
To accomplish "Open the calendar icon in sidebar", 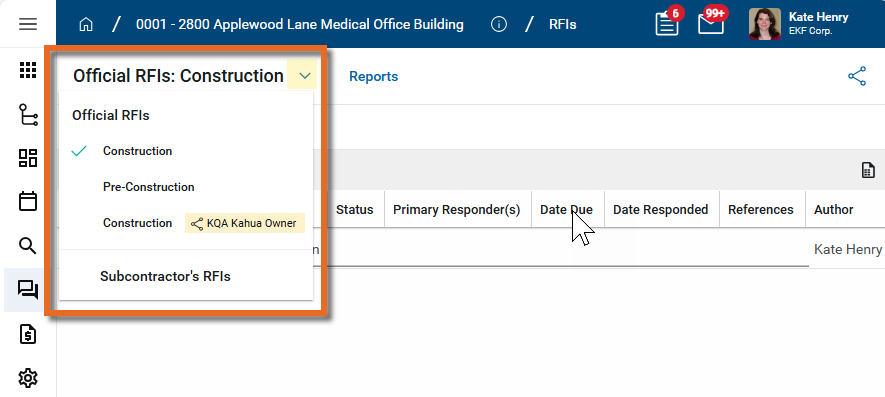I will point(28,202).
